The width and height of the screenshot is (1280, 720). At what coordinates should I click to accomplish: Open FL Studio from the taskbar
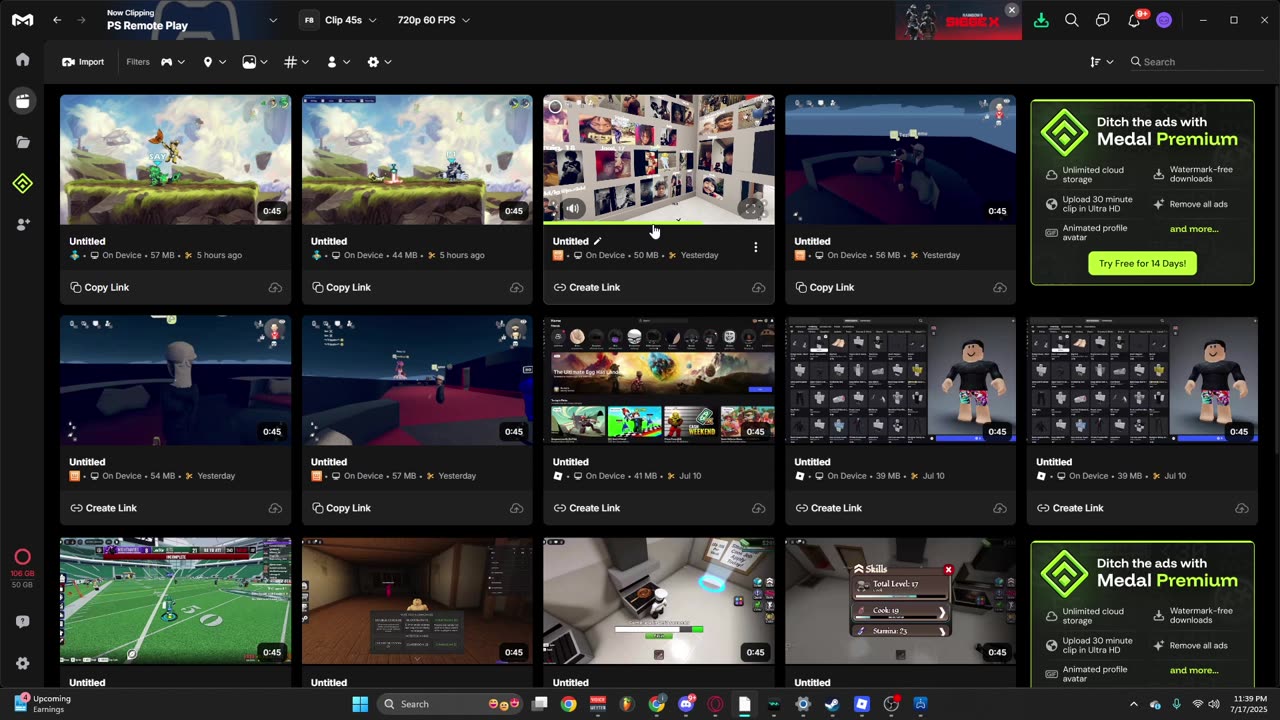[x=627, y=704]
